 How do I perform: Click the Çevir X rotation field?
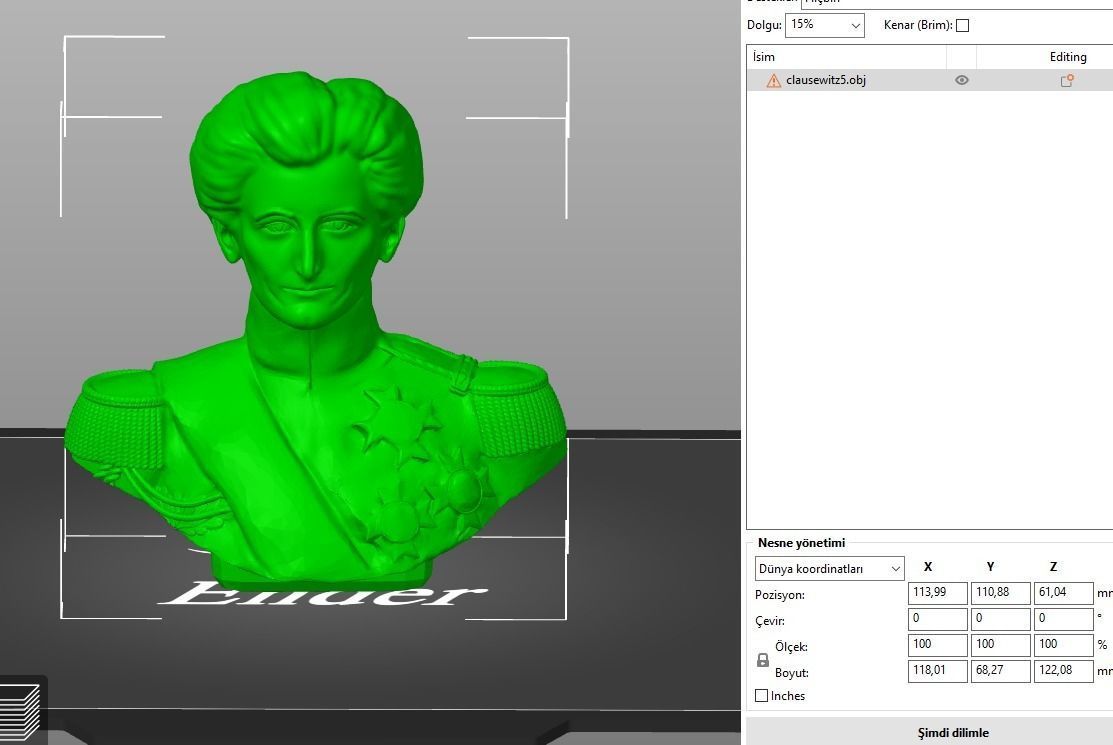(x=938, y=619)
